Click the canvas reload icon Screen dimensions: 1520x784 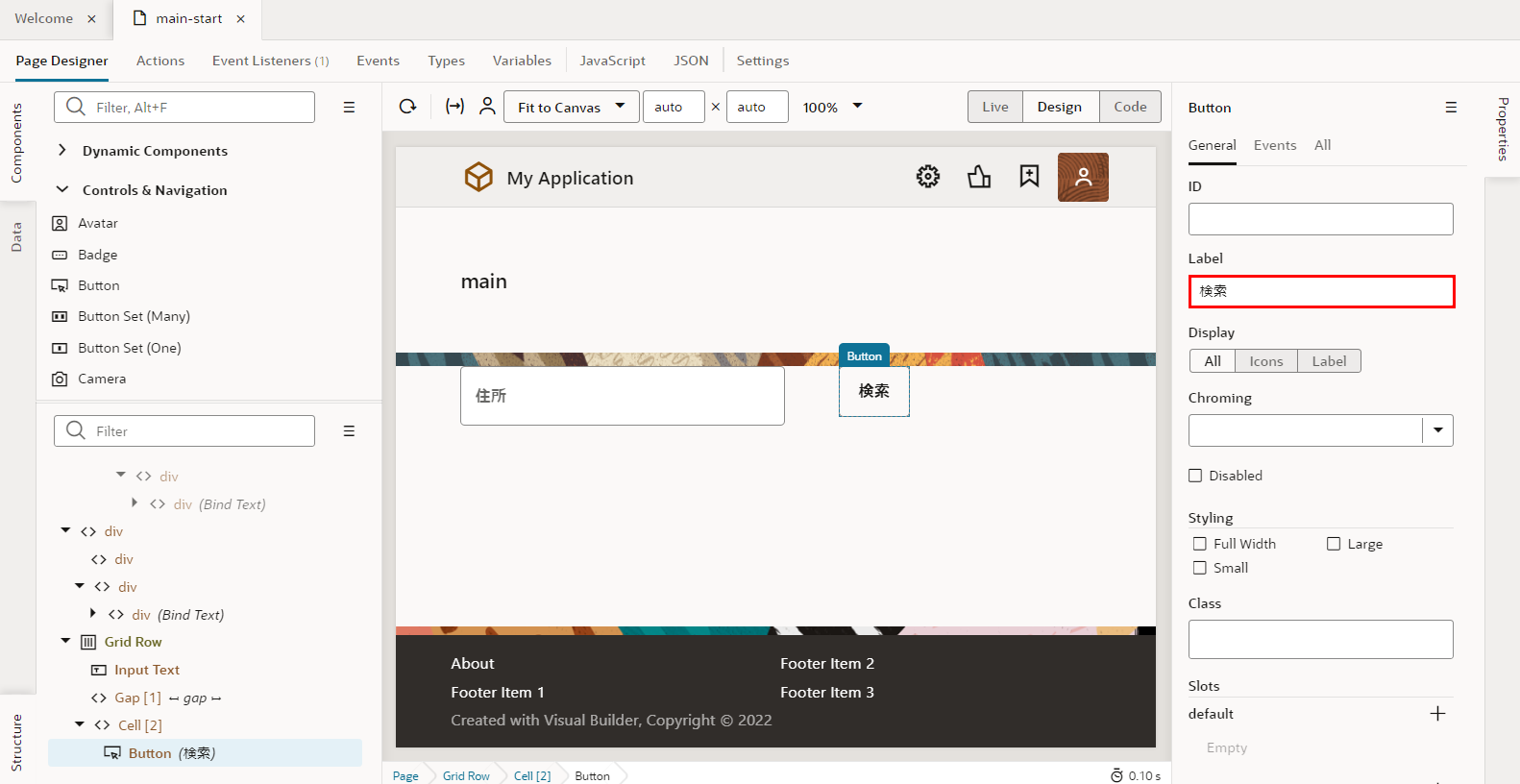[408, 107]
